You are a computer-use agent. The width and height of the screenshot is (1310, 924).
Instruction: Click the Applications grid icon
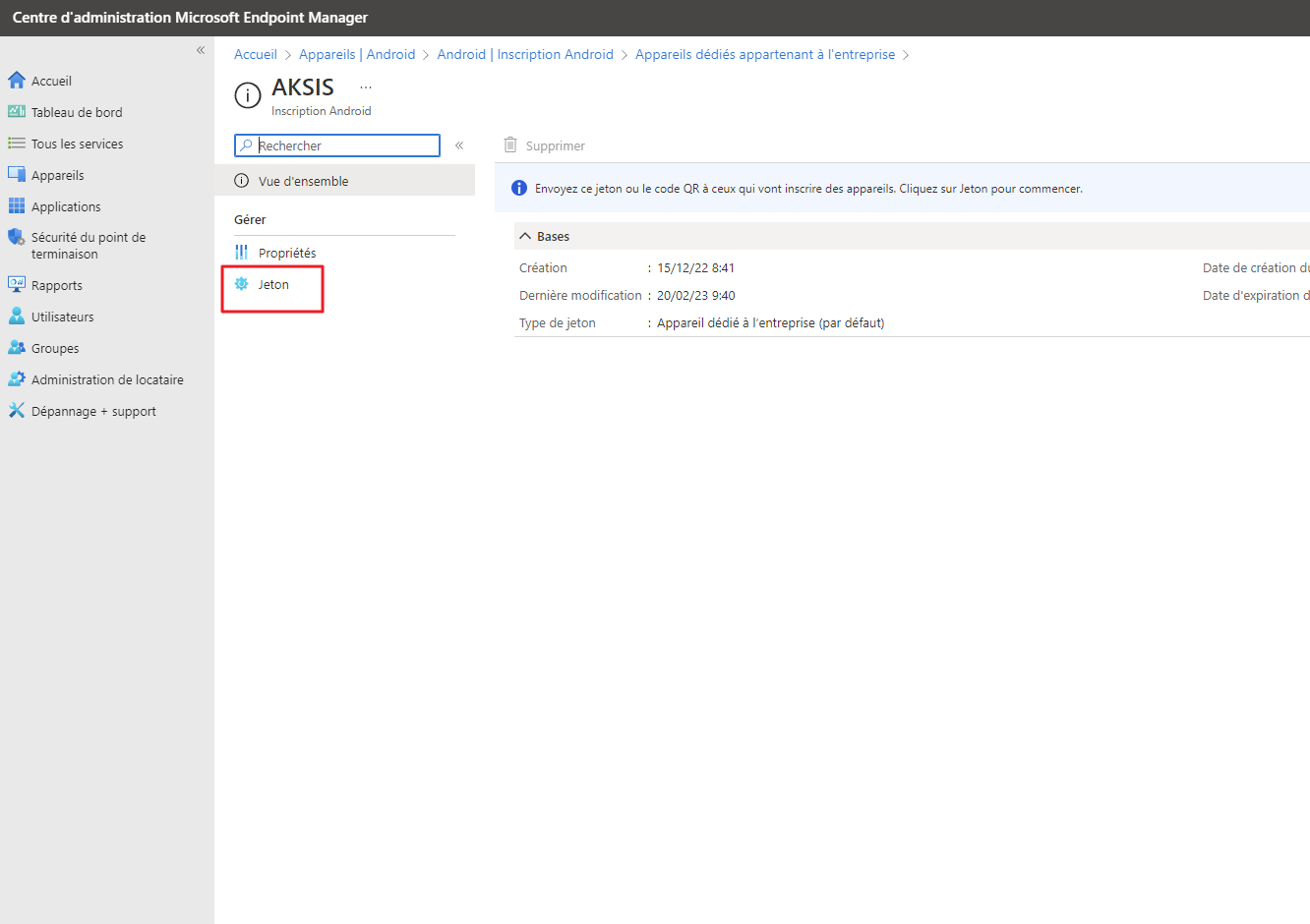point(17,205)
